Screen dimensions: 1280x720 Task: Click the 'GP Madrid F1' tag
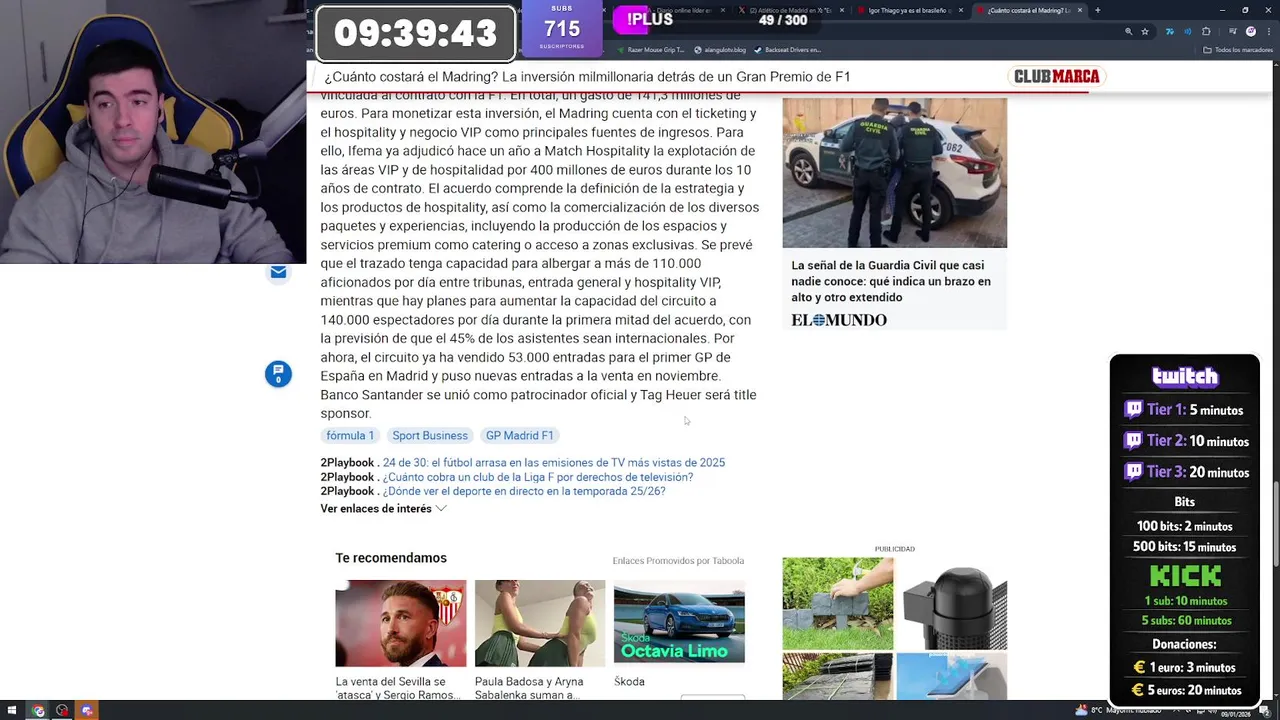pos(519,435)
